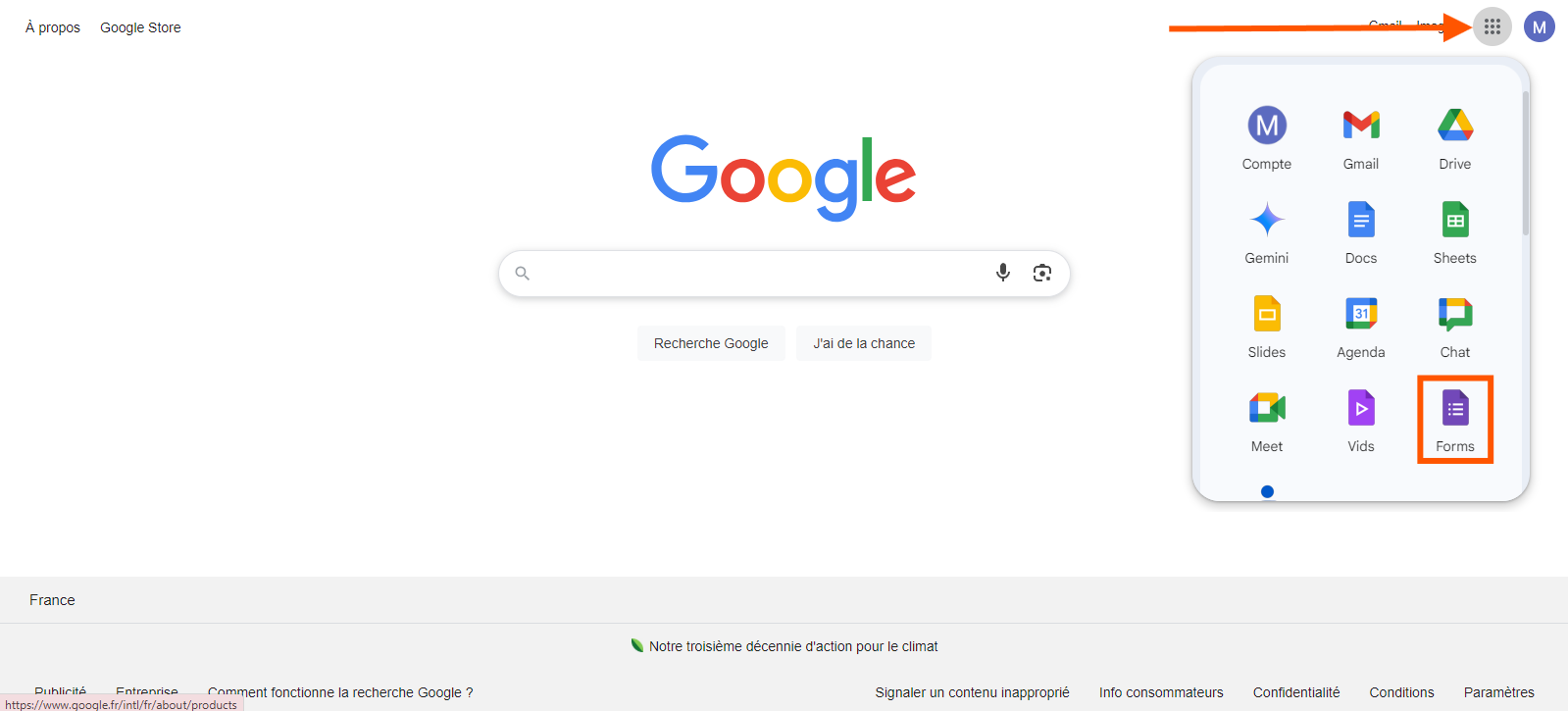
Task: Click the J'ai de la chance button
Action: coord(864,343)
